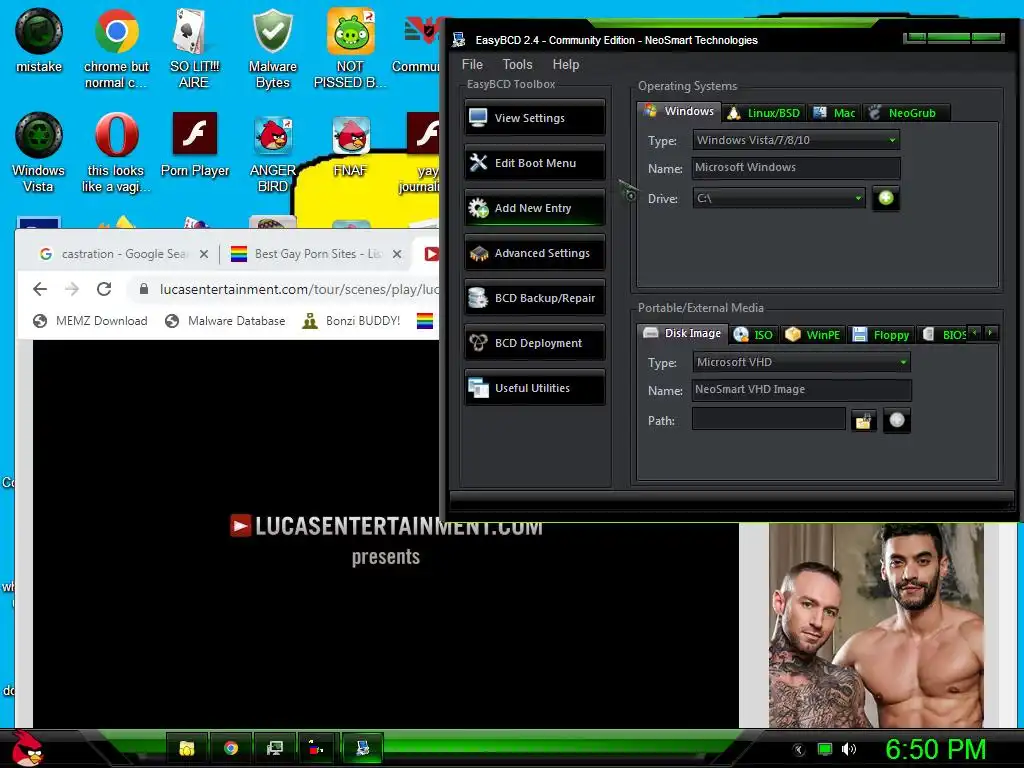Switch to the Windows operating system tab
The width and height of the screenshot is (1024, 768).
tap(679, 111)
